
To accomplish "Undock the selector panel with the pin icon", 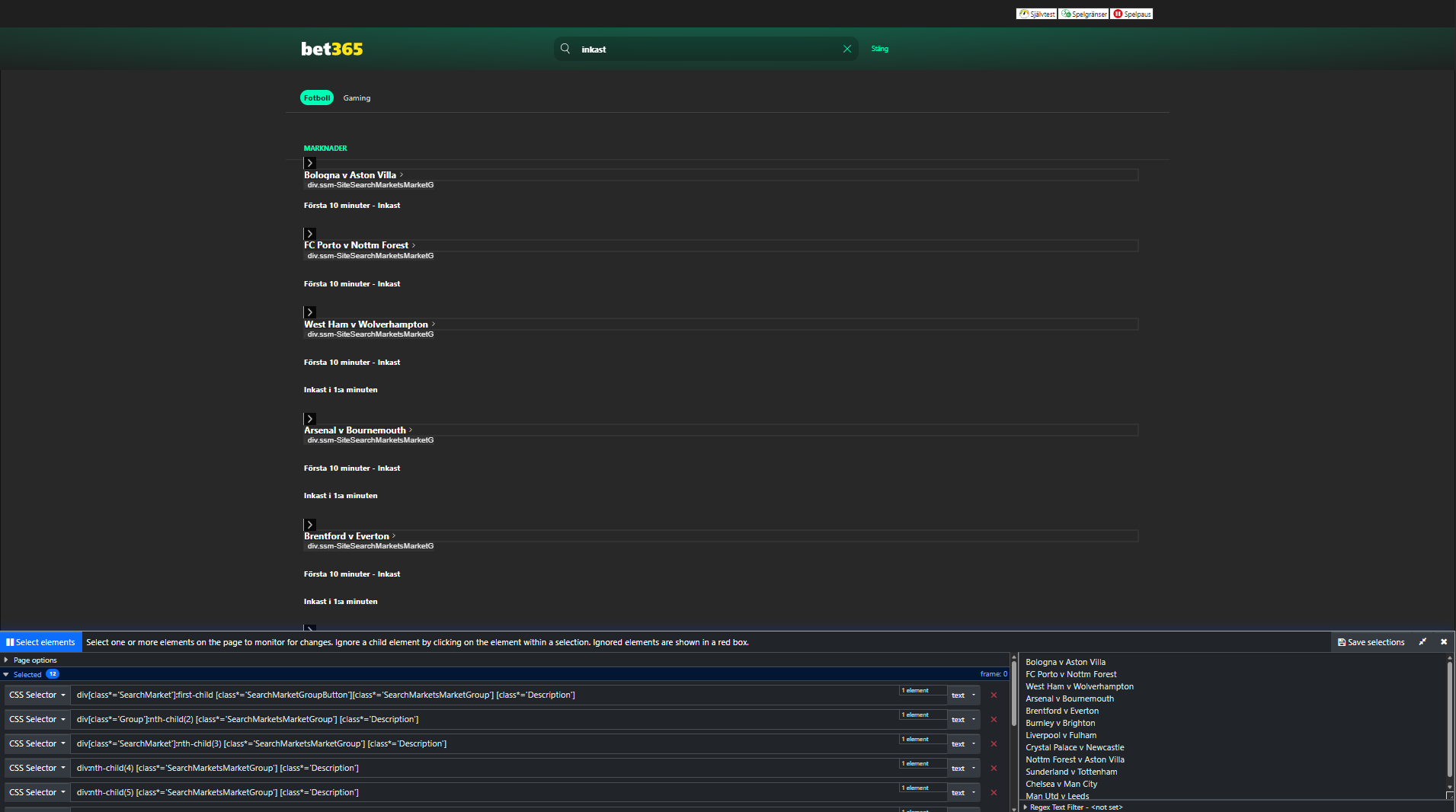I will click(1422, 642).
